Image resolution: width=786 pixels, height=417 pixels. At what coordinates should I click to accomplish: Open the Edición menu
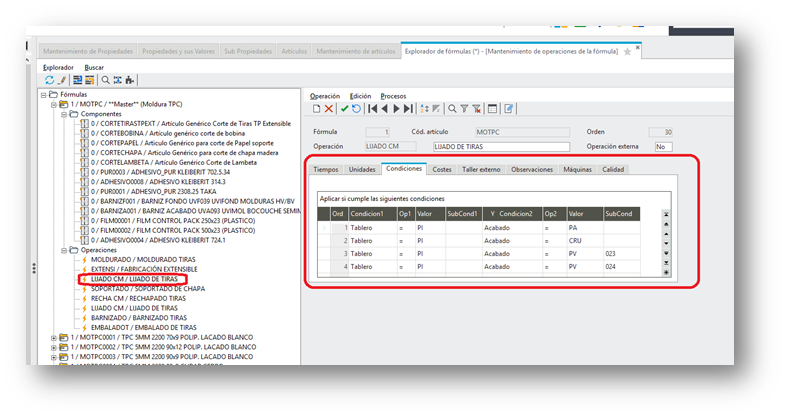point(360,96)
